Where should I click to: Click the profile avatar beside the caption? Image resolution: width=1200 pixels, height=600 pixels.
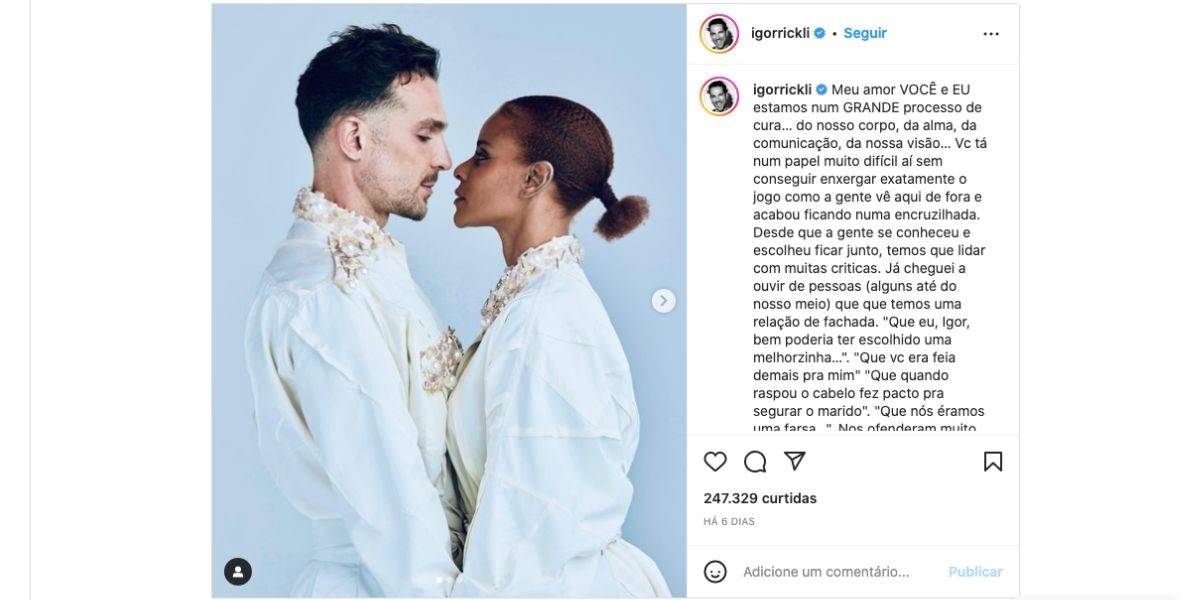tap(719, 95)
